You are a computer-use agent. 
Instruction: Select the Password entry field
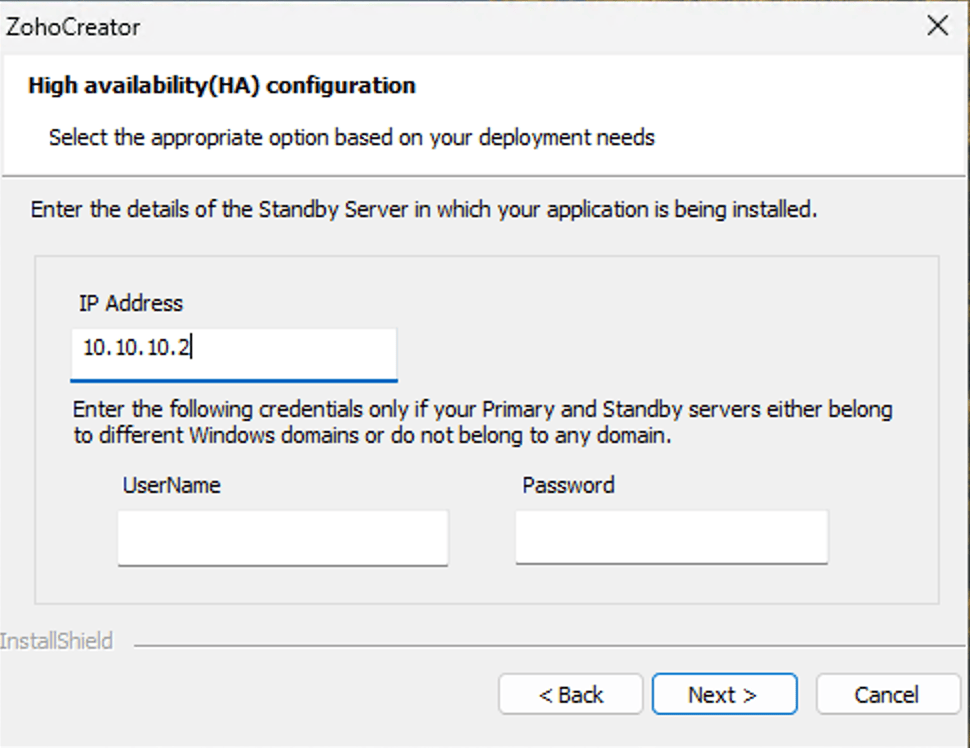pyautogui.click(x=671, y=538)
